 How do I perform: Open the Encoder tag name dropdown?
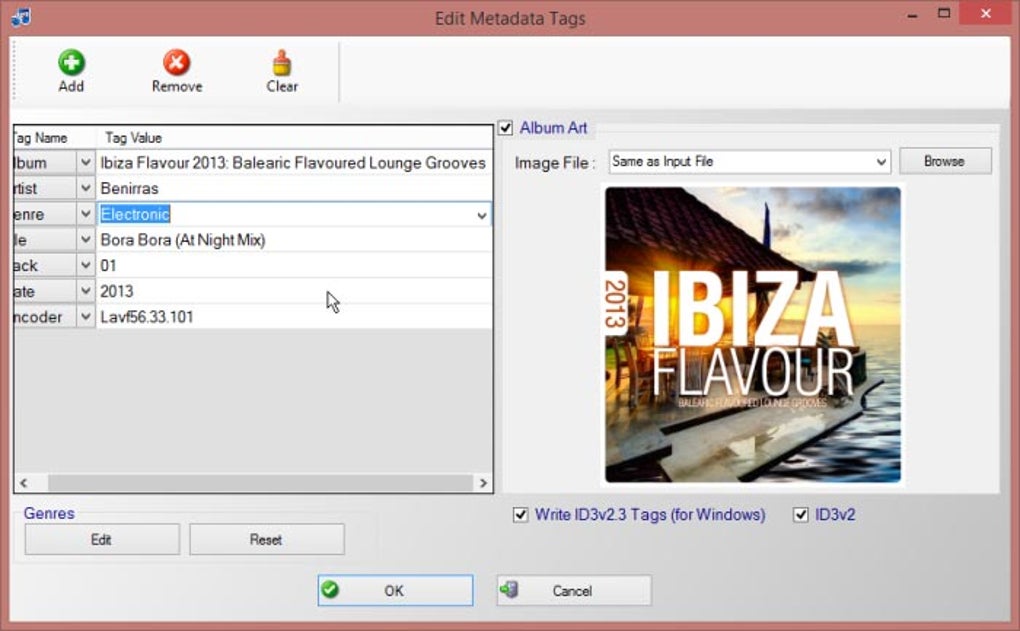pos(86,317)
